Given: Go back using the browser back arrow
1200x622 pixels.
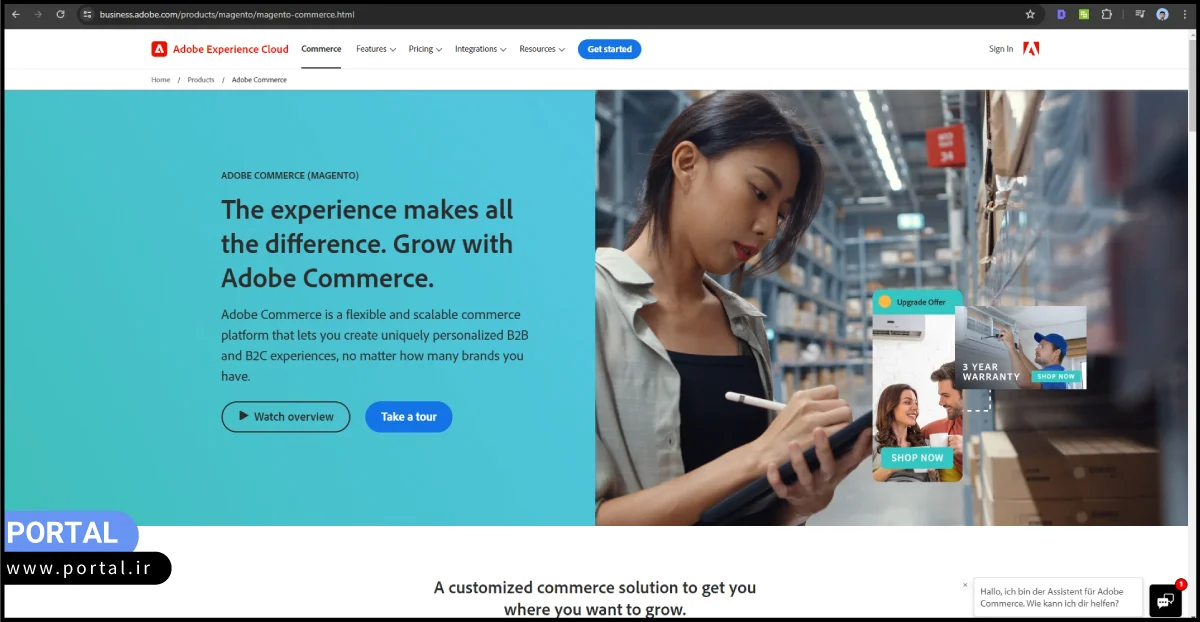Looking at the screenshot, I should coord(15,14).
